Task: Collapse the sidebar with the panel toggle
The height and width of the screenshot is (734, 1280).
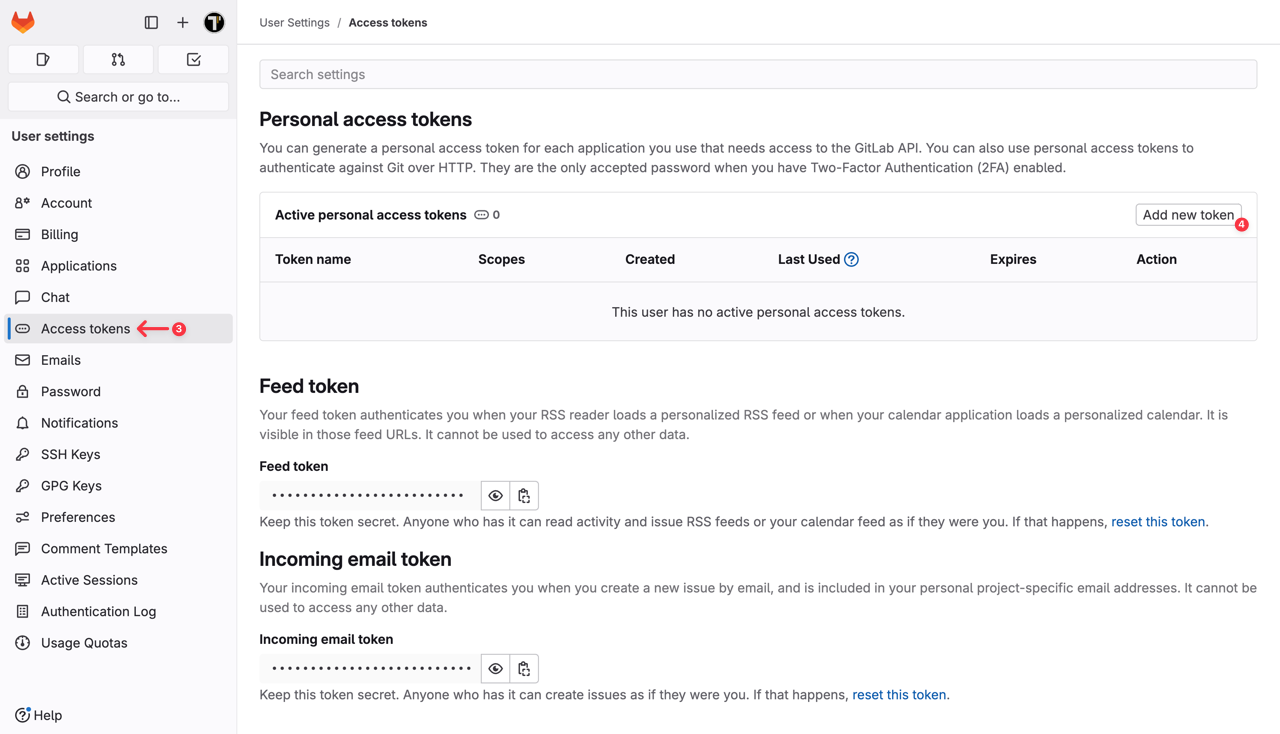Action: pyautogui.click(x=151, y=21)
